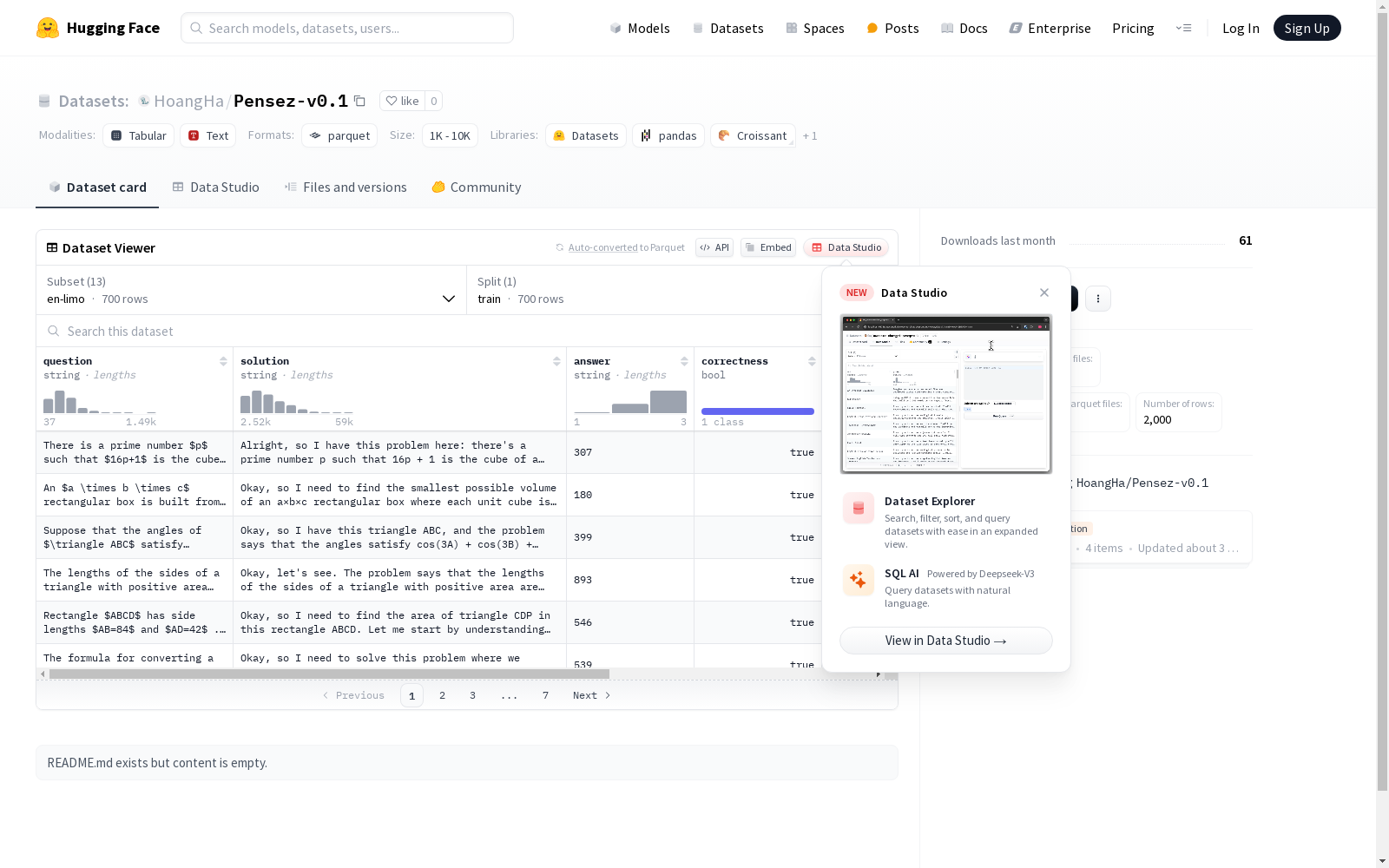Open the API button in Dataset Viewer
1389x868 pixels.
point(714,247)
